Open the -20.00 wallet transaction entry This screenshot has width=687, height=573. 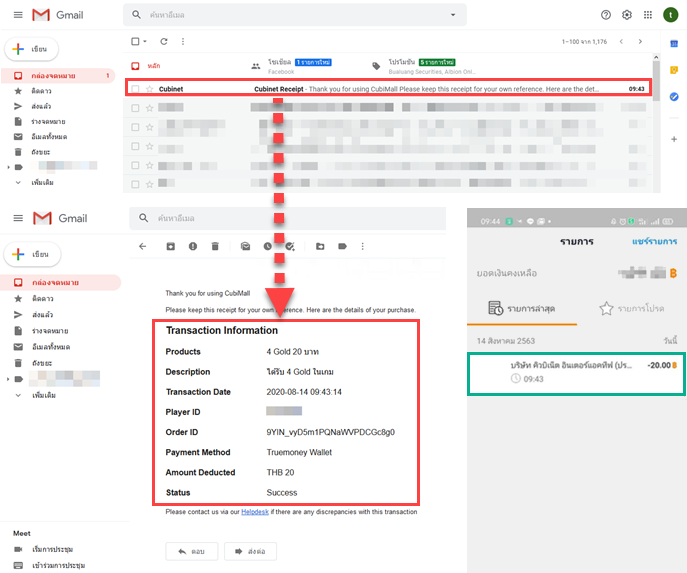[x=577, y=374]
